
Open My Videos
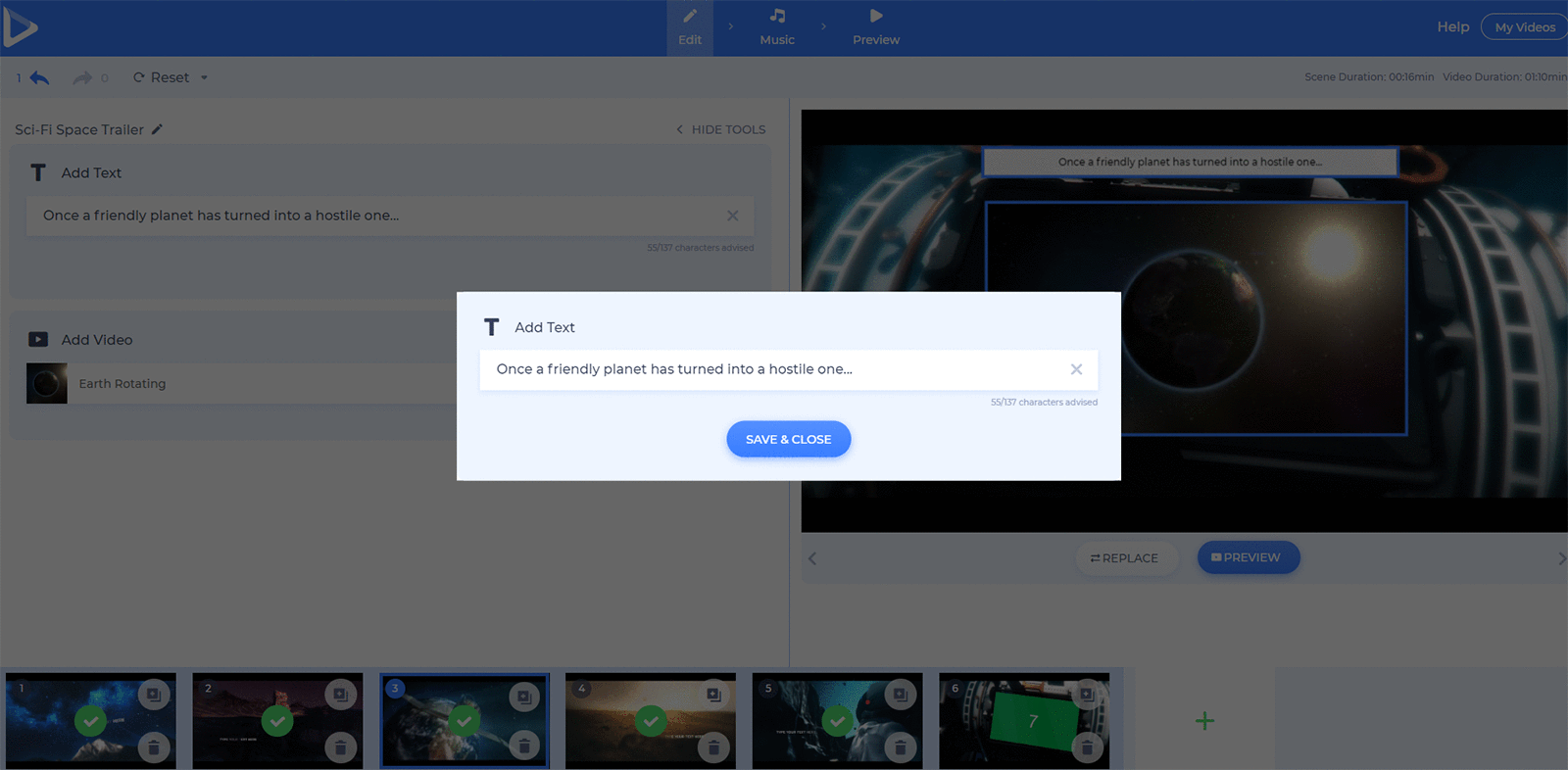tap(1524, 27)
